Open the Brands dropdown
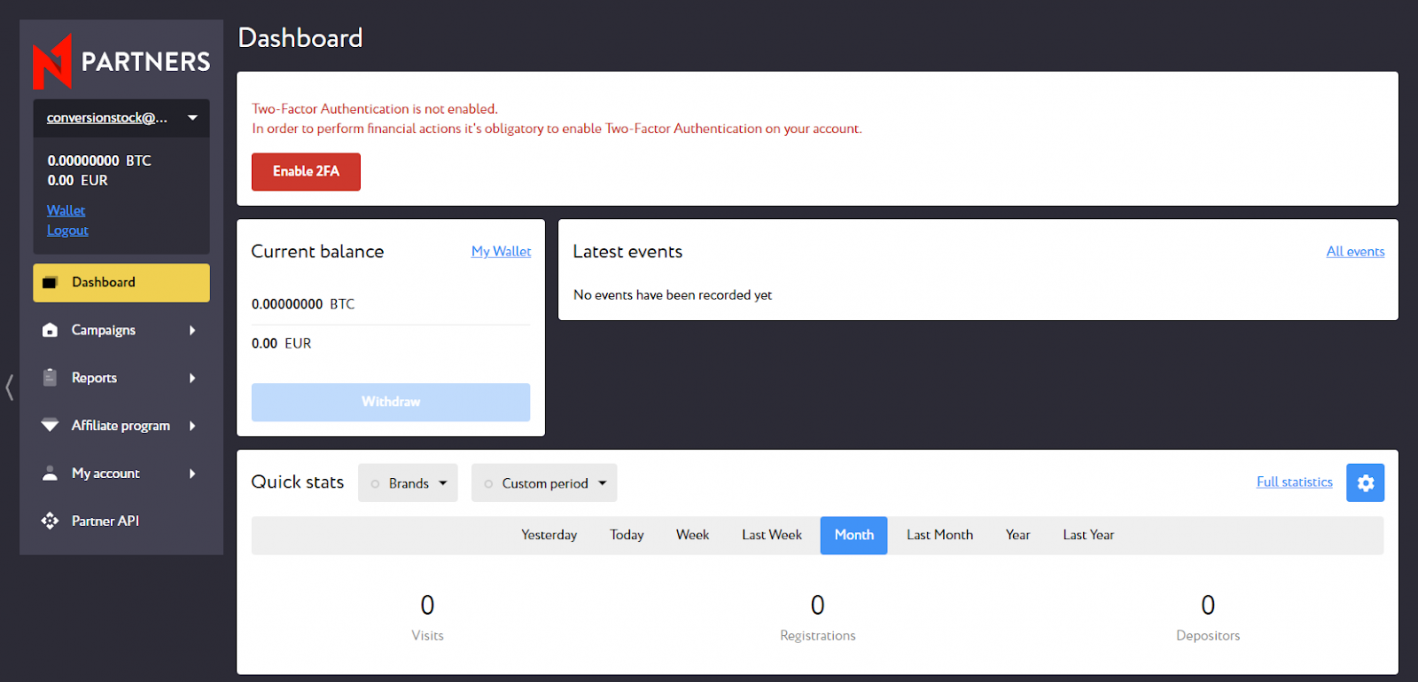Viewport: 1418px width, 682px height. (408, 483)
